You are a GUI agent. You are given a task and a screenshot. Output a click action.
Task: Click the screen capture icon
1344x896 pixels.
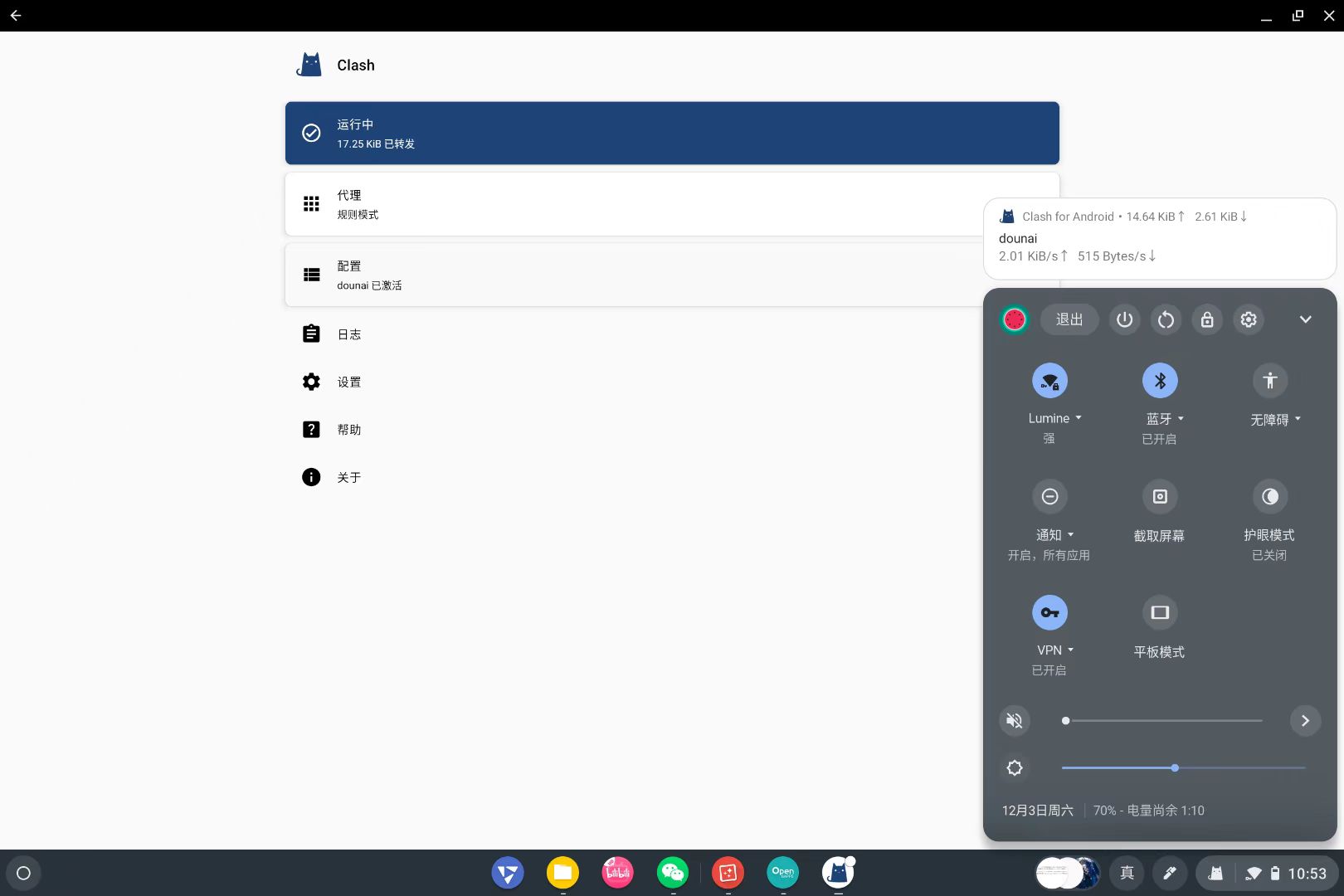pyautogui.click(x=1160, y=497)
